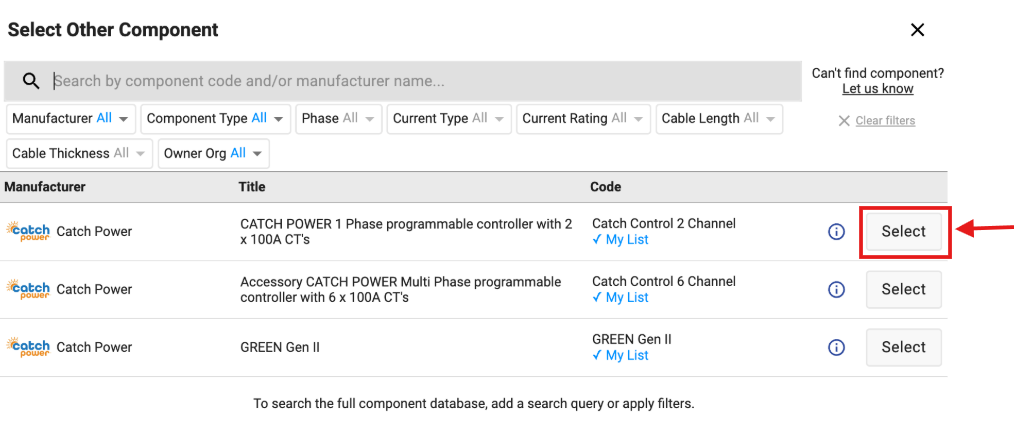Close the Select Other Component dialog
Screen dimensions: 1014x422
coord(917,30)
